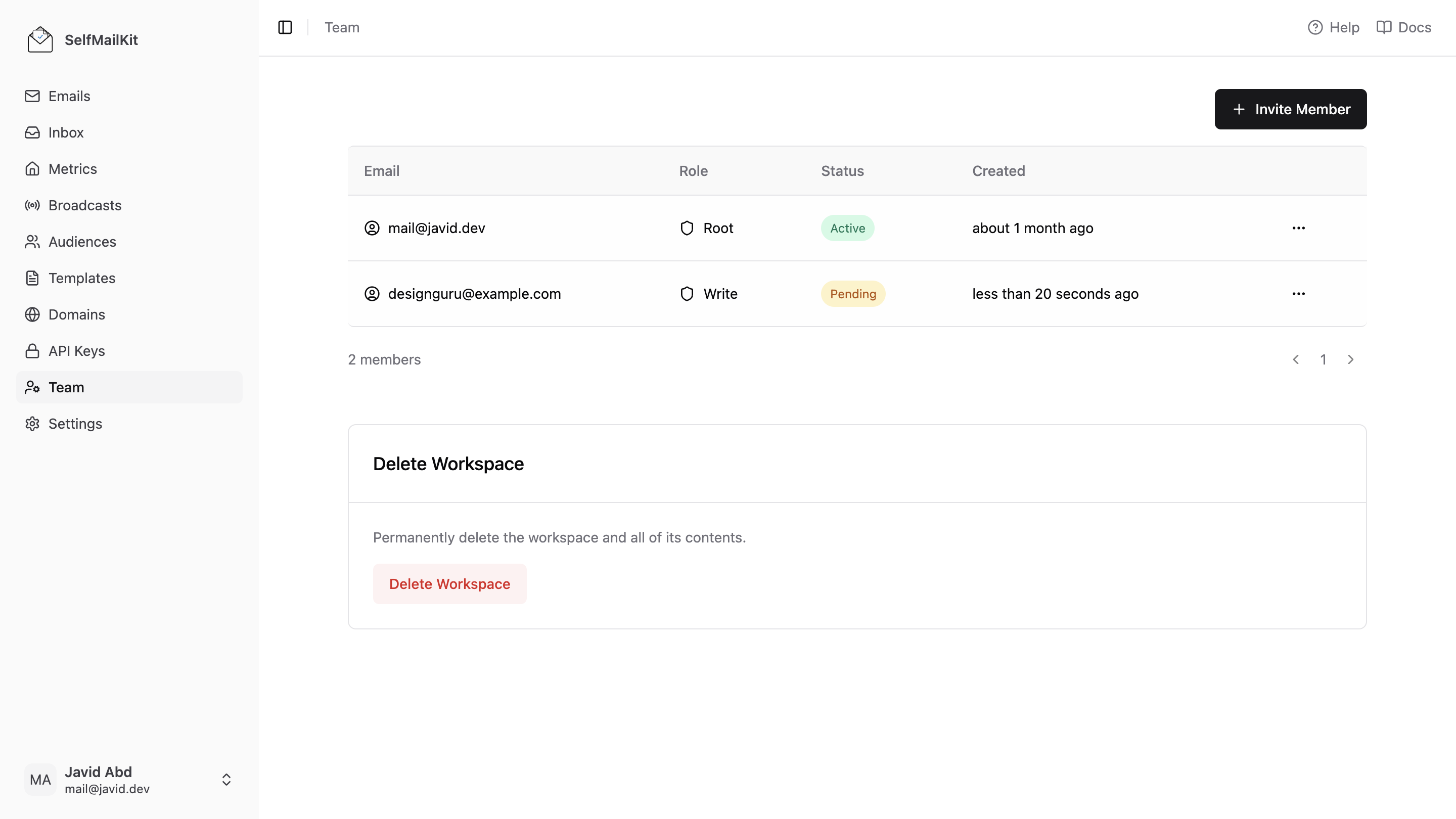Viewport: 1456px width, 819px height.
Task: Click user avatar icon beside designguru@example.com
Action: point(372,293)
